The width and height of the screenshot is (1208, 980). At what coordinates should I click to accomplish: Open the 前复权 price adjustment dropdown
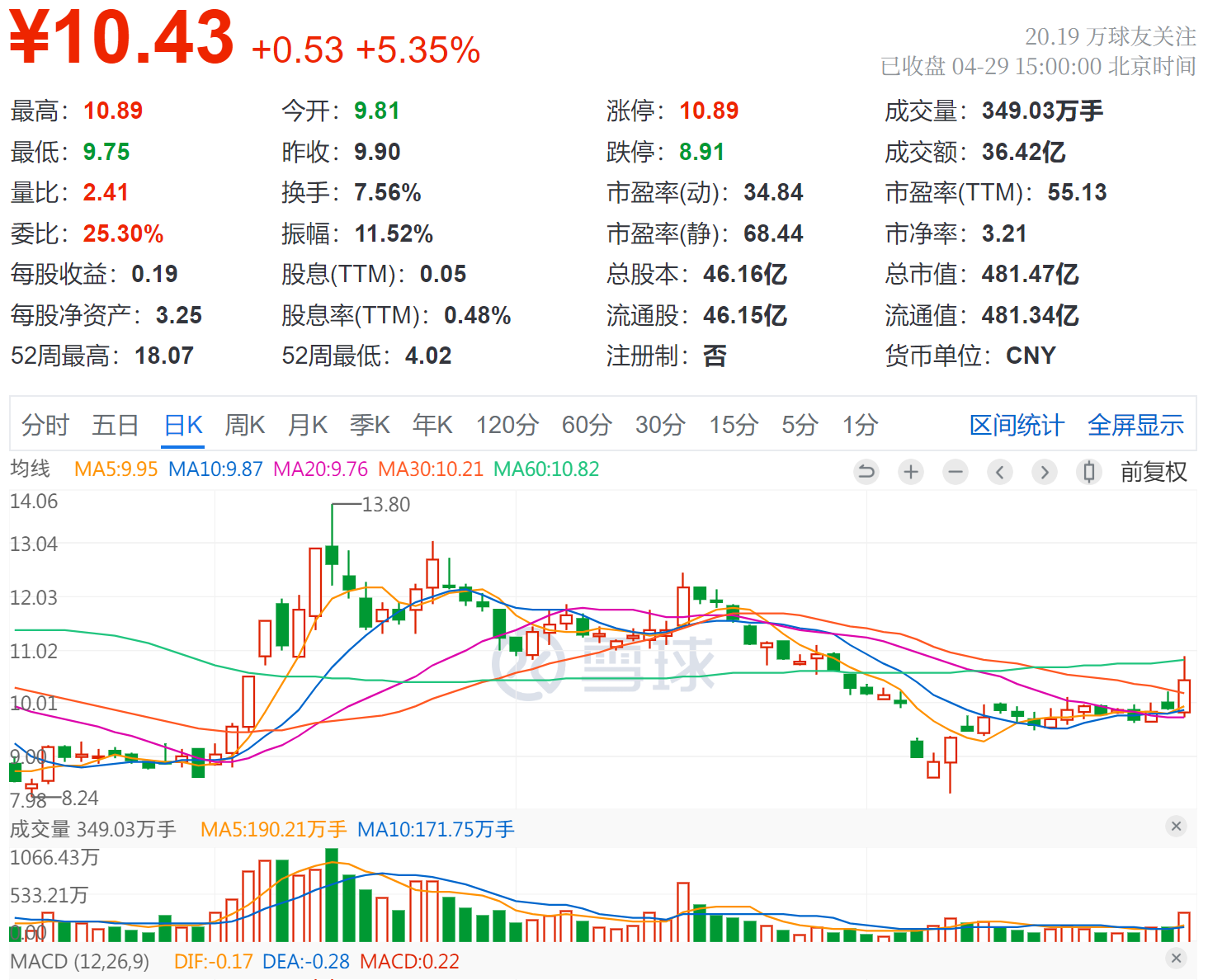1154,472
